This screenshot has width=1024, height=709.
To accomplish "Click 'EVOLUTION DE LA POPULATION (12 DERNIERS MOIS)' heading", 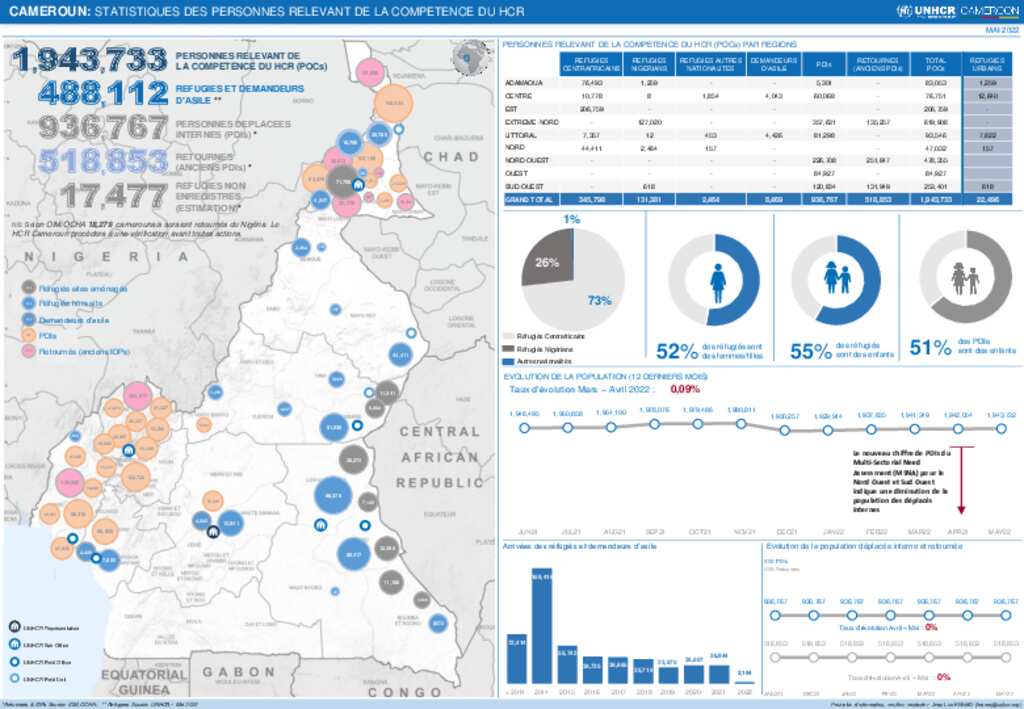I will click(x=605, y=377).
